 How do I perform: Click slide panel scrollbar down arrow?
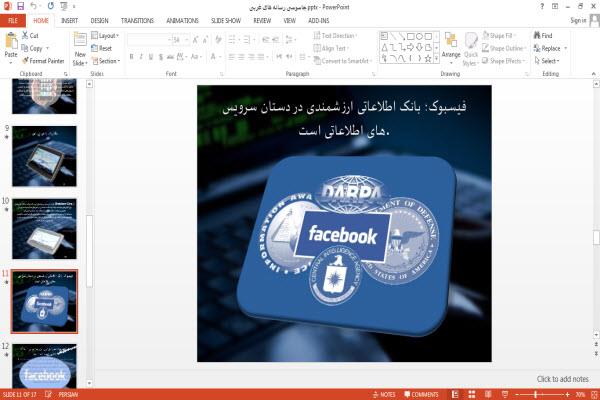pos(90,383)
